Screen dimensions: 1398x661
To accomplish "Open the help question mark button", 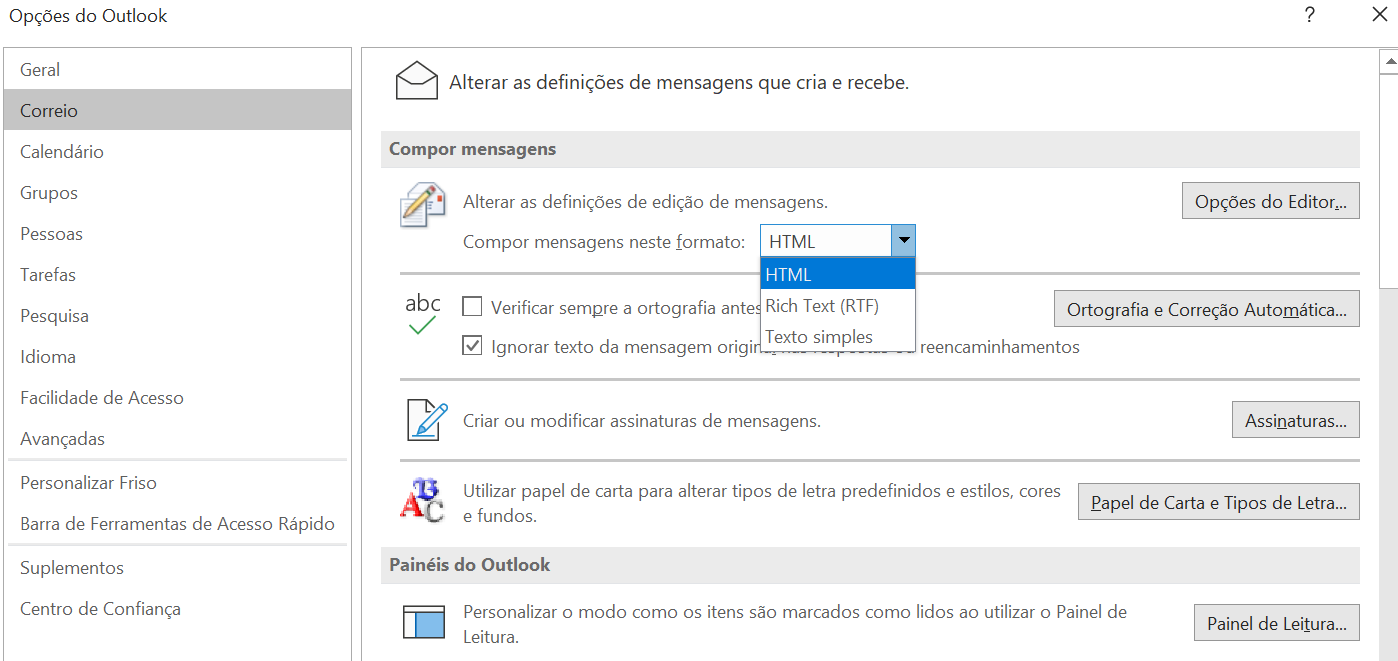I will (1309, 15).
